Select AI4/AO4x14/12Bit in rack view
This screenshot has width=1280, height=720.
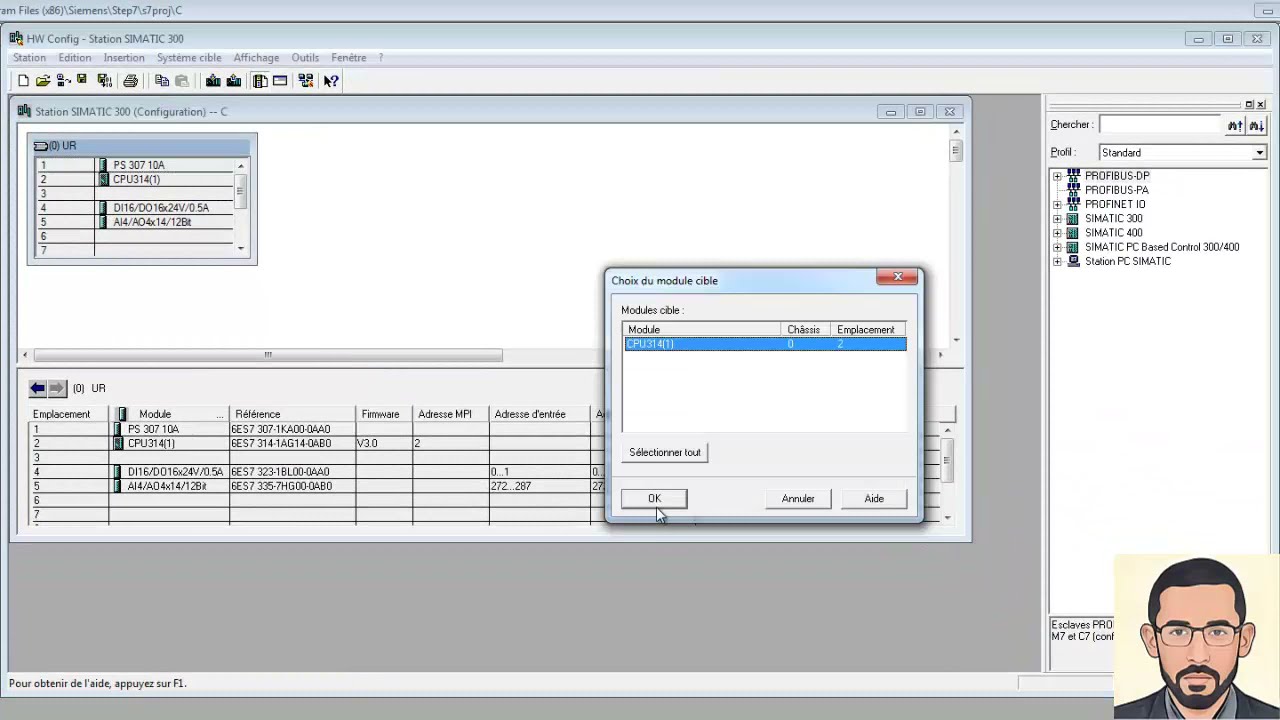[x=152, y=222]
